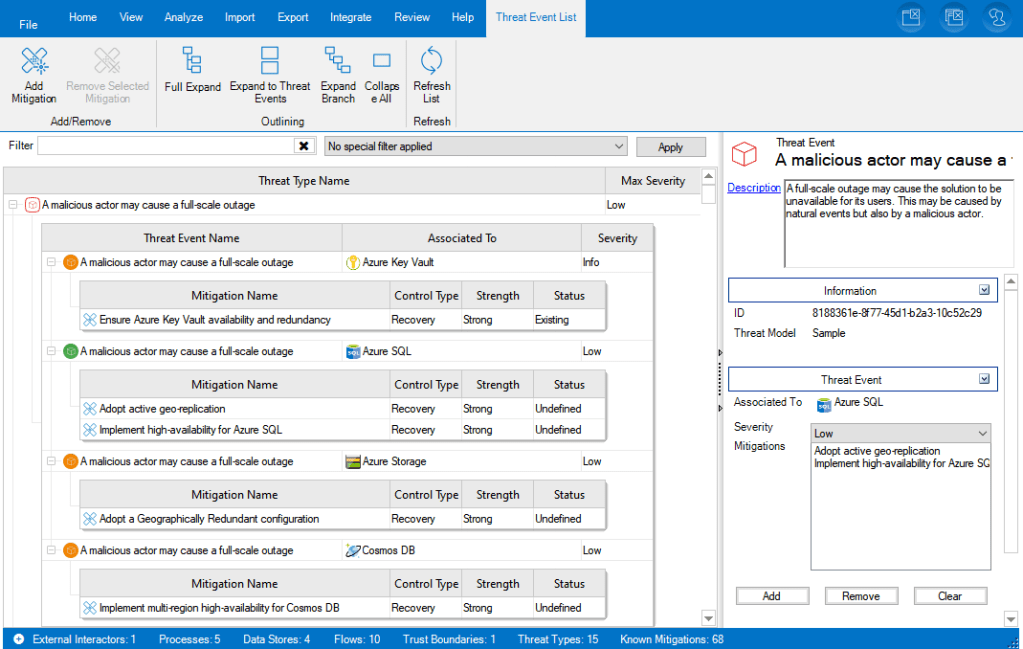Screen dimensions: 1023x649
Task: Click Expand to Threat Events icon
Action: 270,62
